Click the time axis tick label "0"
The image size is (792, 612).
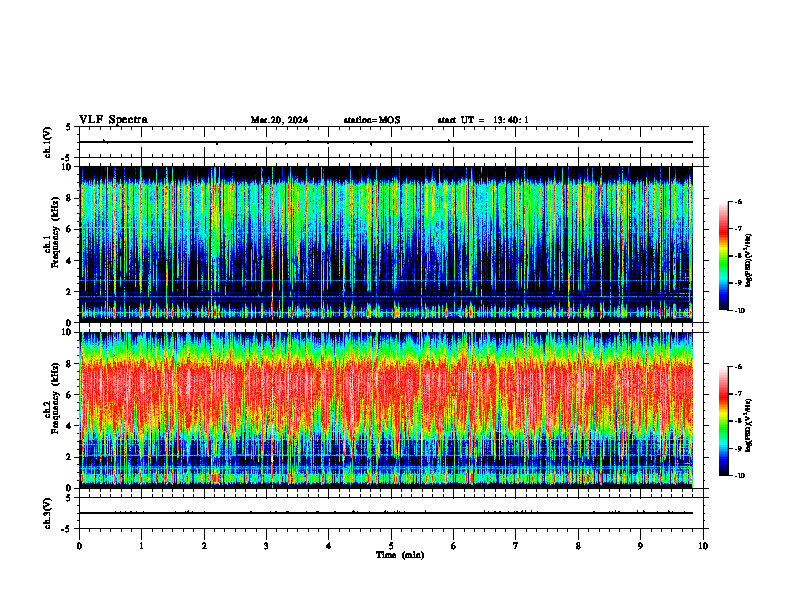[79, 546]
